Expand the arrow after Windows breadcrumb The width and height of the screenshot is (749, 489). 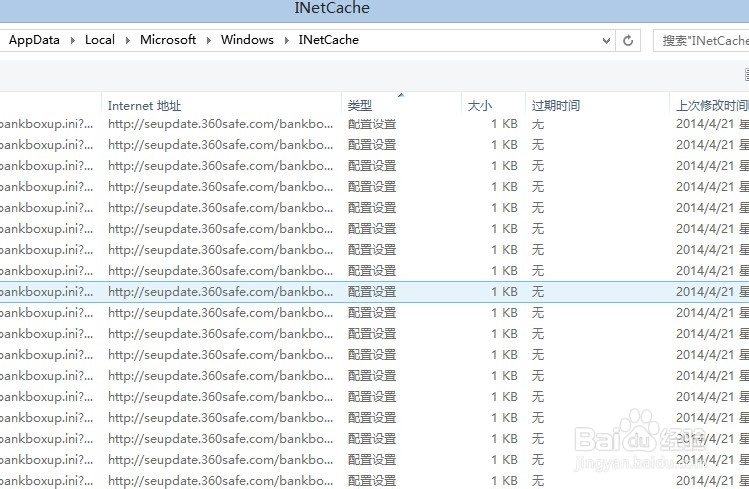[287, 41]
